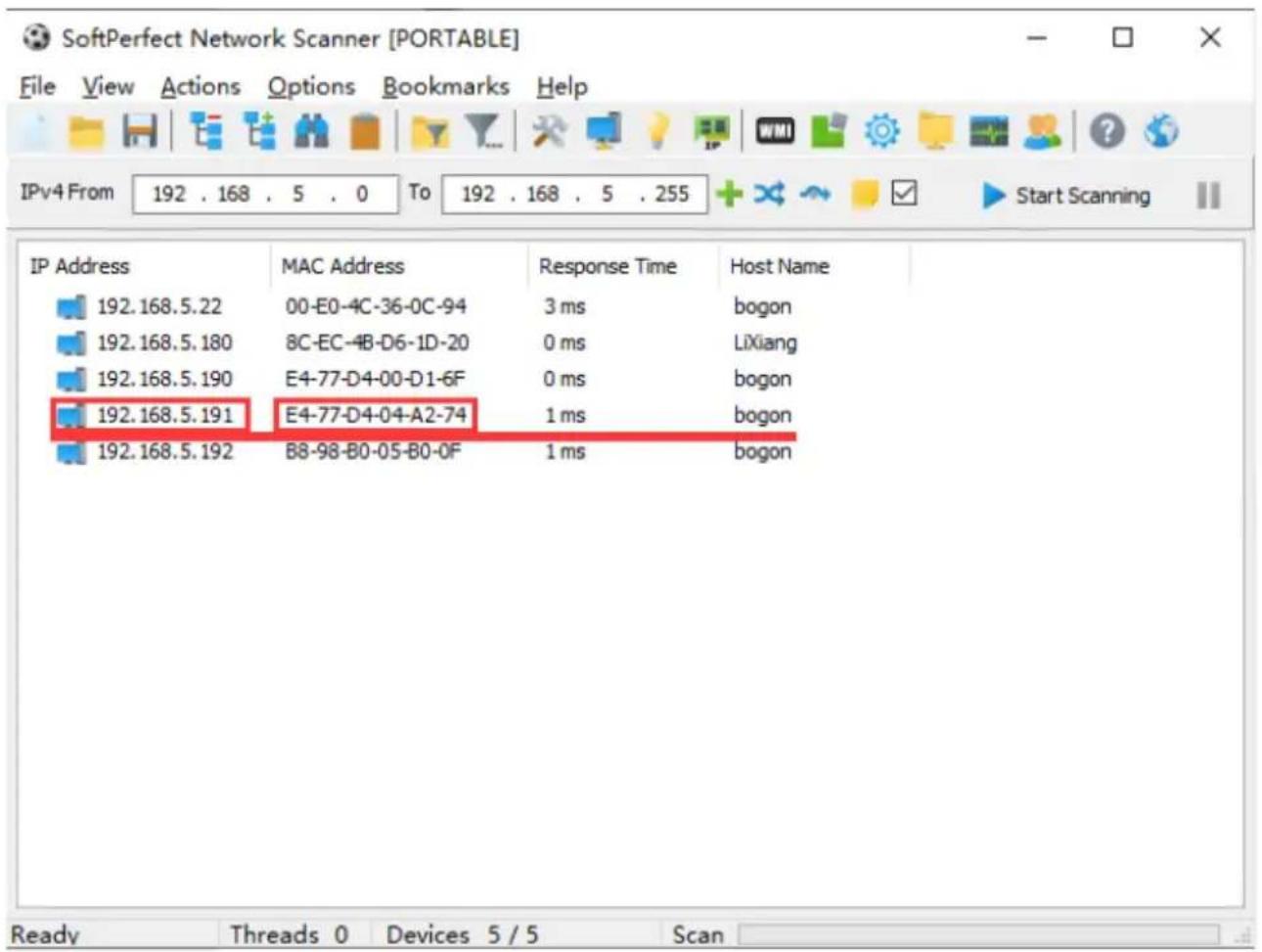Open the WMI query icon
The height and width of the screenshot is (952, 1262).
775,131
